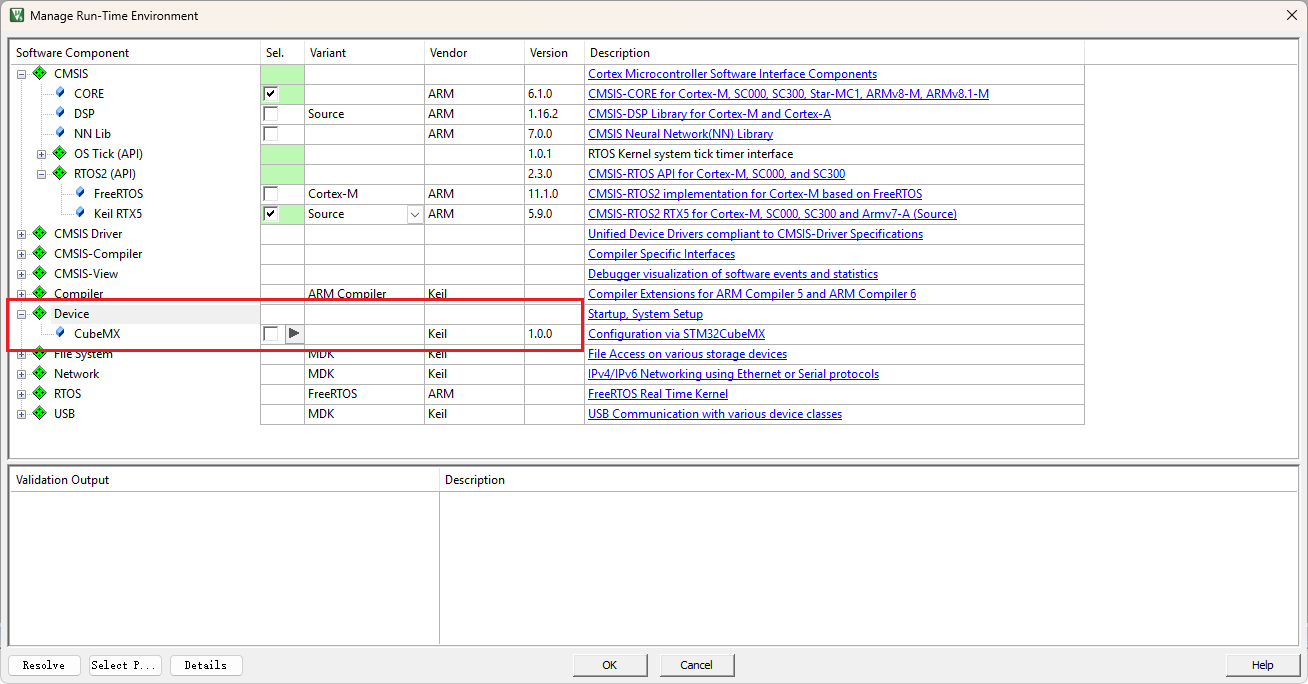Open the CMSIS Neural Network(NN) Library link
This screenshot has height=684, width=1308.
pyautogui.click(x=680, y=134)
